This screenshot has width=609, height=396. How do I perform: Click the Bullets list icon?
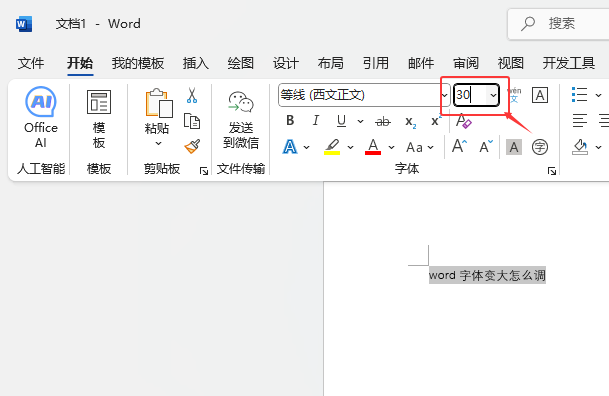tap(579, 95)
